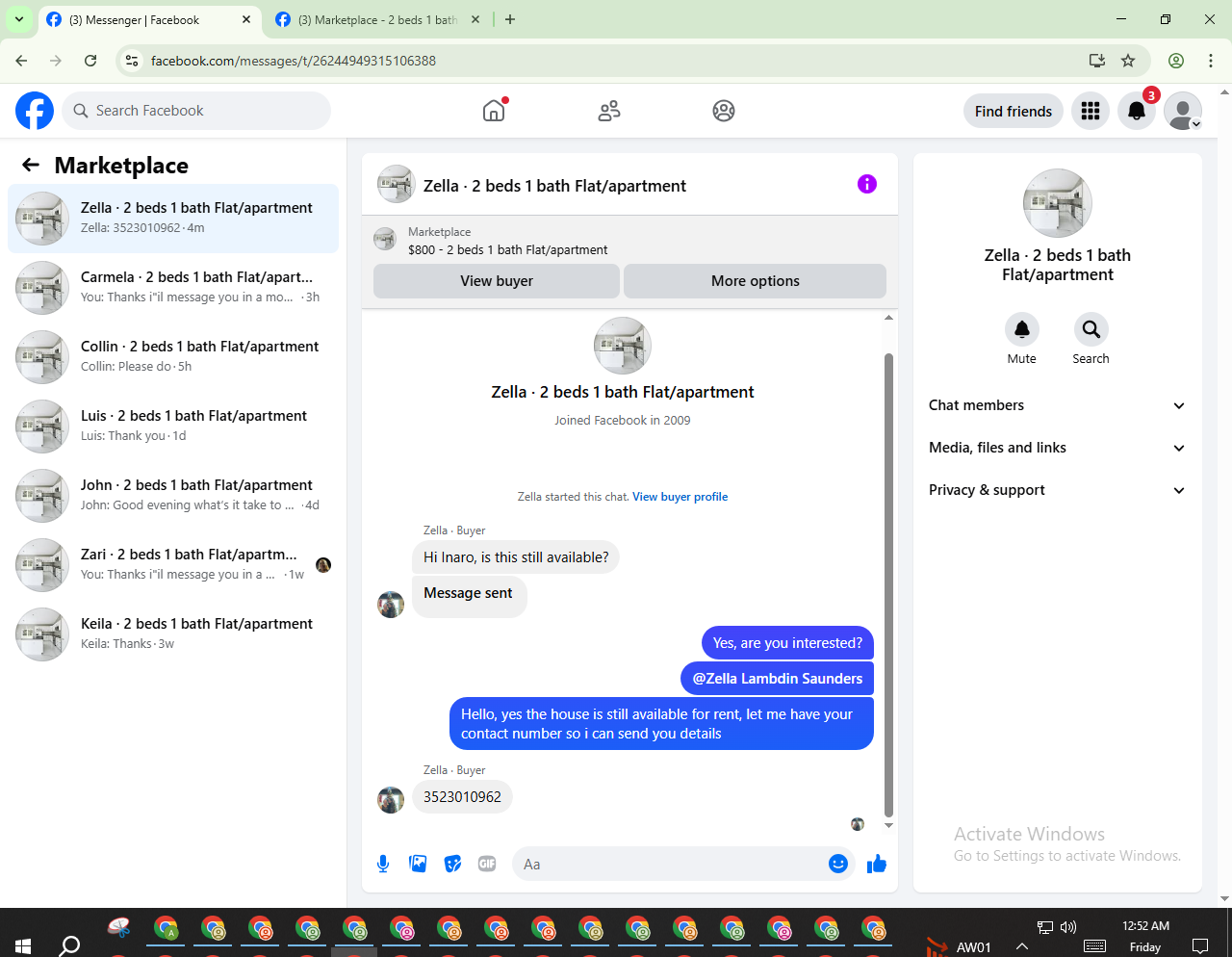
Task: Click the listing thumbnail in the right panel
Action: (x=1058, y=203)
